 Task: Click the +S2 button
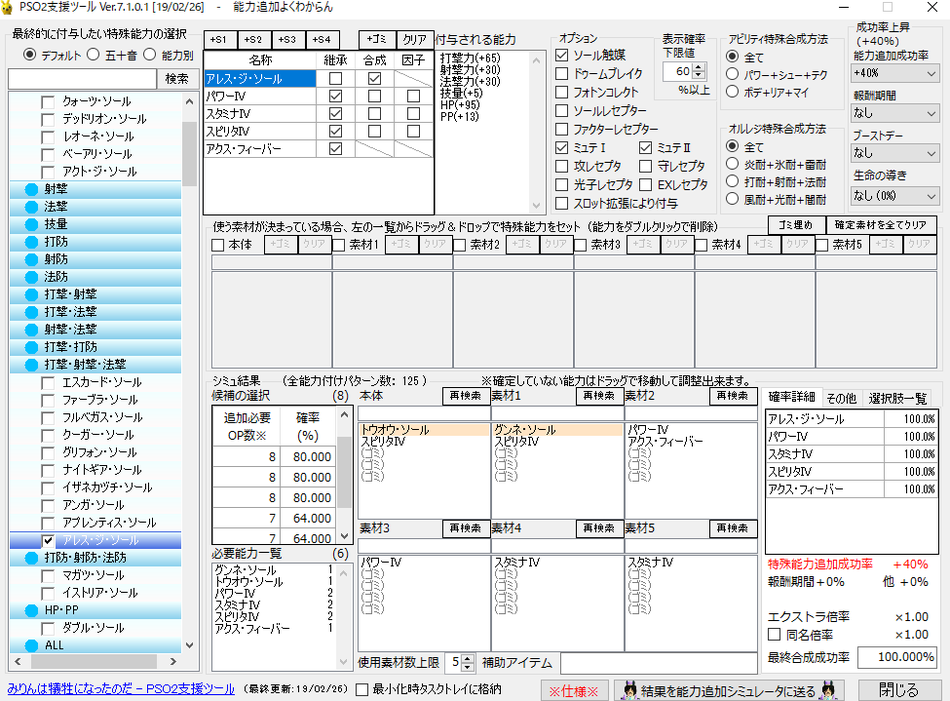tap(253, 40)
